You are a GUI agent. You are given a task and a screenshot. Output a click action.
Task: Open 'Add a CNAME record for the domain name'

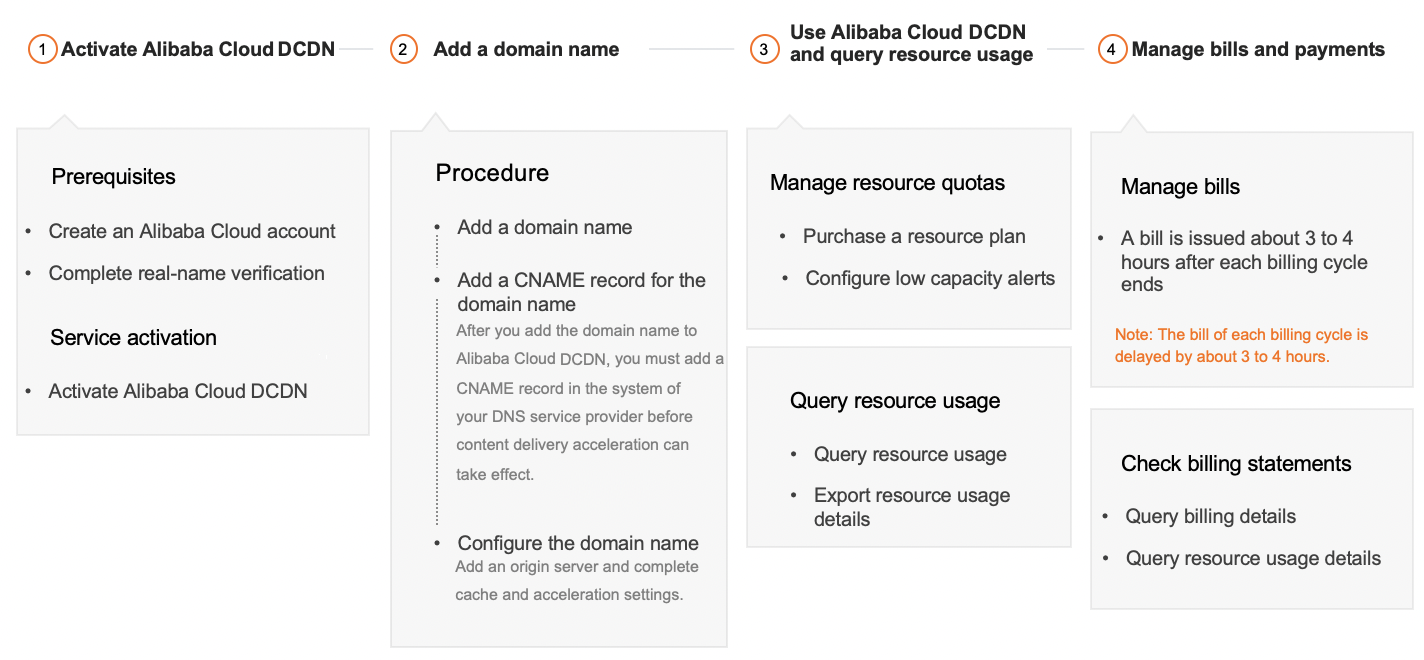click(x=582, y=292)
